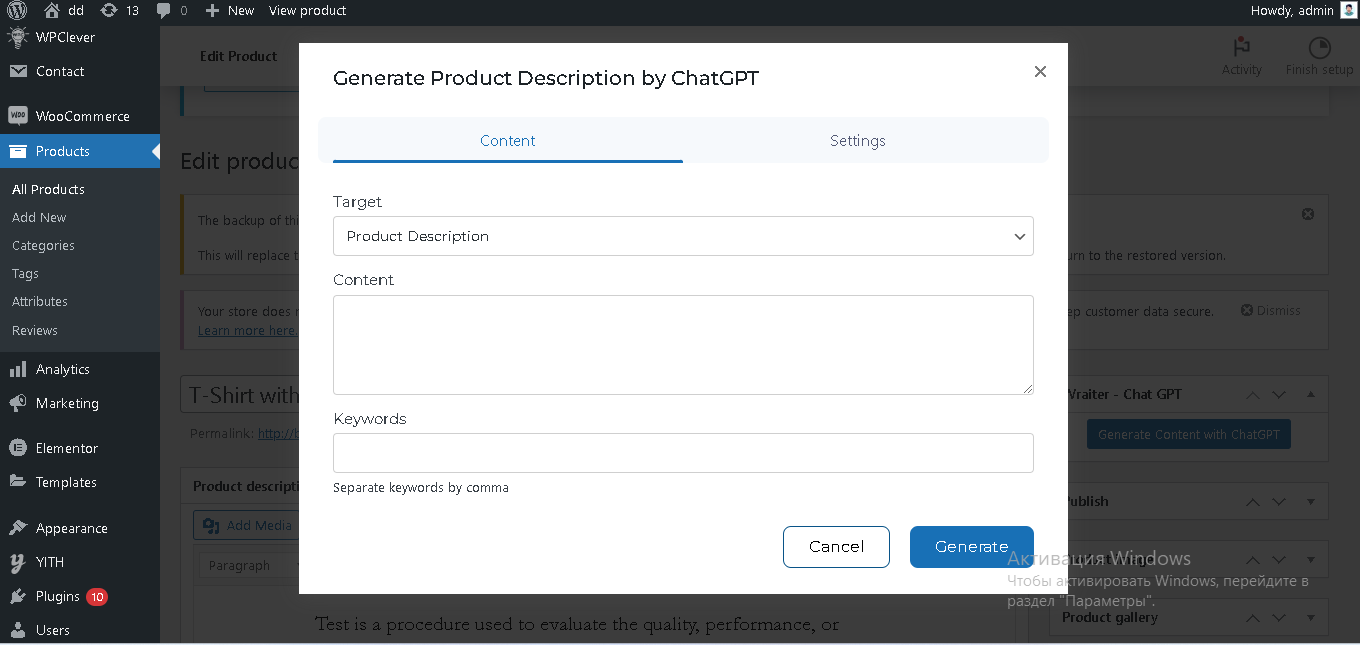Focus the Keywords input field
Viewport: 1360px width, 645px height.
click(x=683, y=453)
